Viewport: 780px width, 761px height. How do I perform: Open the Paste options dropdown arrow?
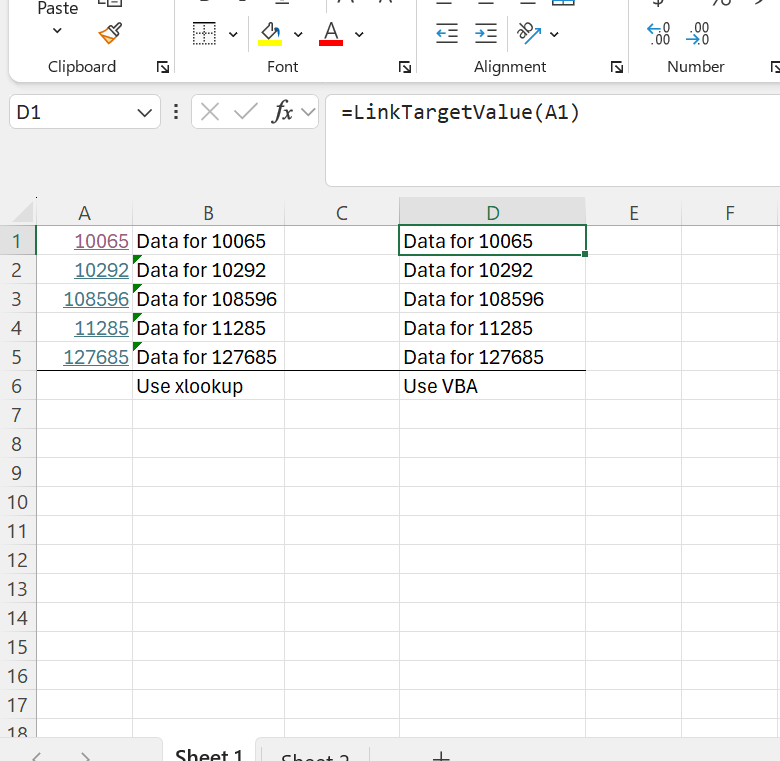[x=57, y=31]
